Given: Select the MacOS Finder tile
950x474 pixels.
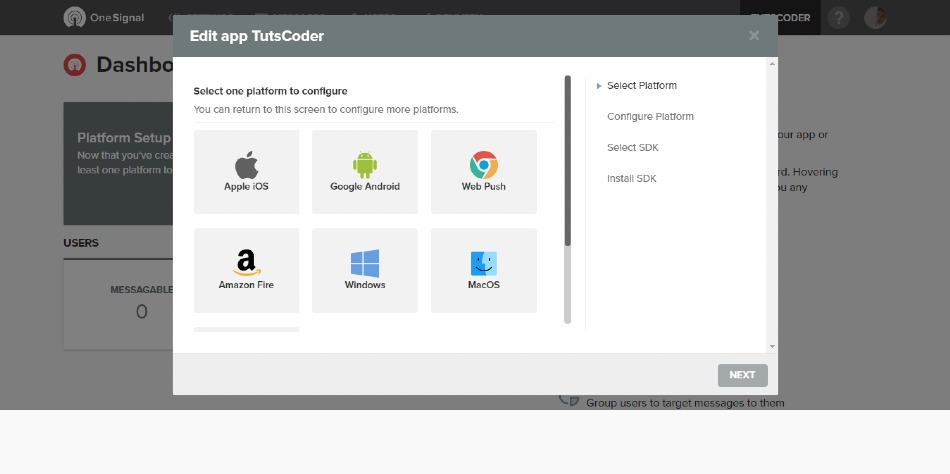Looking at the screenshot, I should click(483, 270).
